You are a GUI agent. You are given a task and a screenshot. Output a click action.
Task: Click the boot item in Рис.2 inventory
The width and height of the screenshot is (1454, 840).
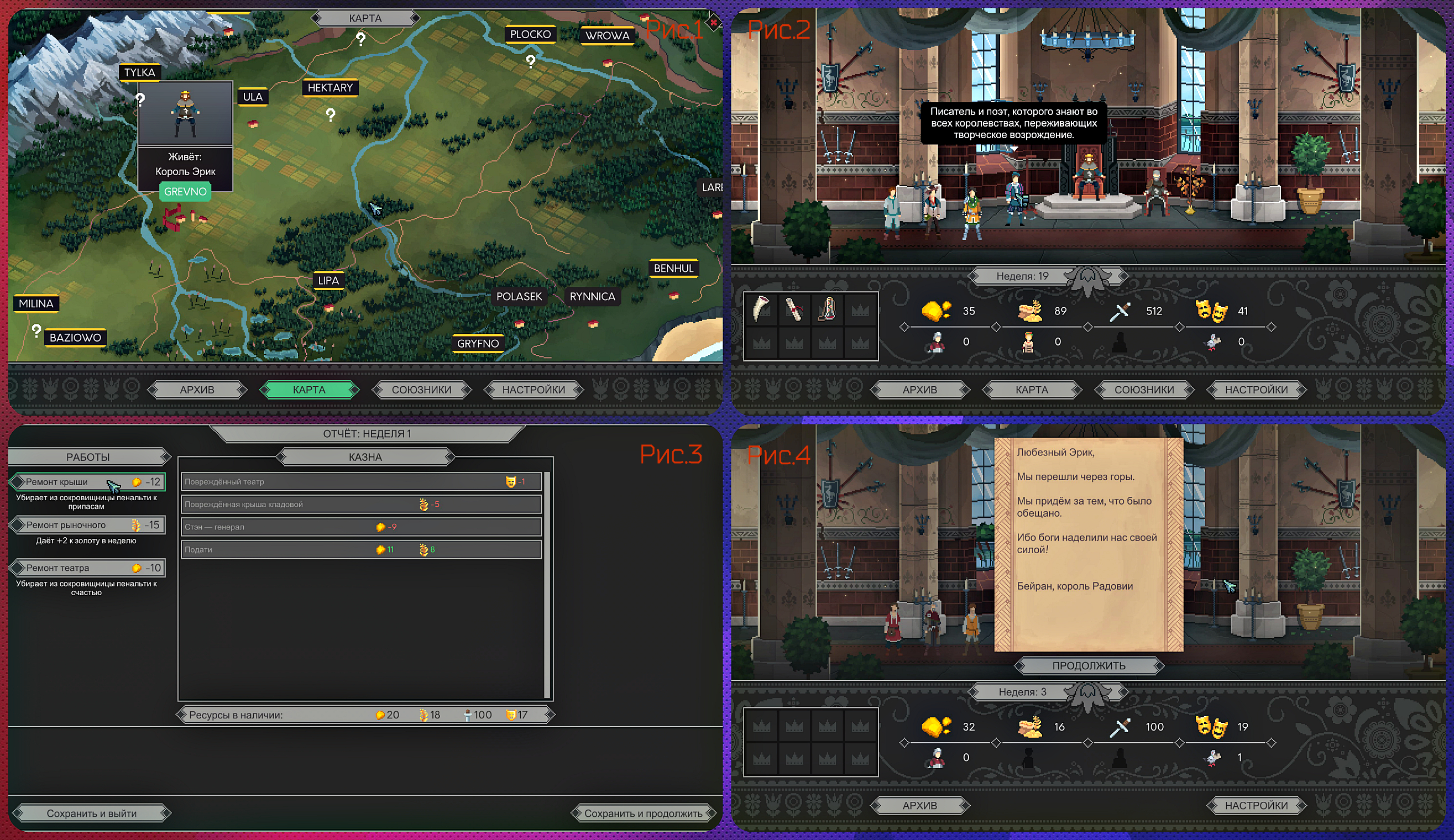[x=827, y=309]
